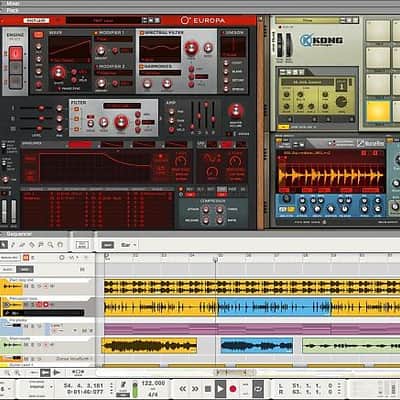Click the rewind button in transport
This screenshot has width=400, height=400.
click(x=183, y=389)
